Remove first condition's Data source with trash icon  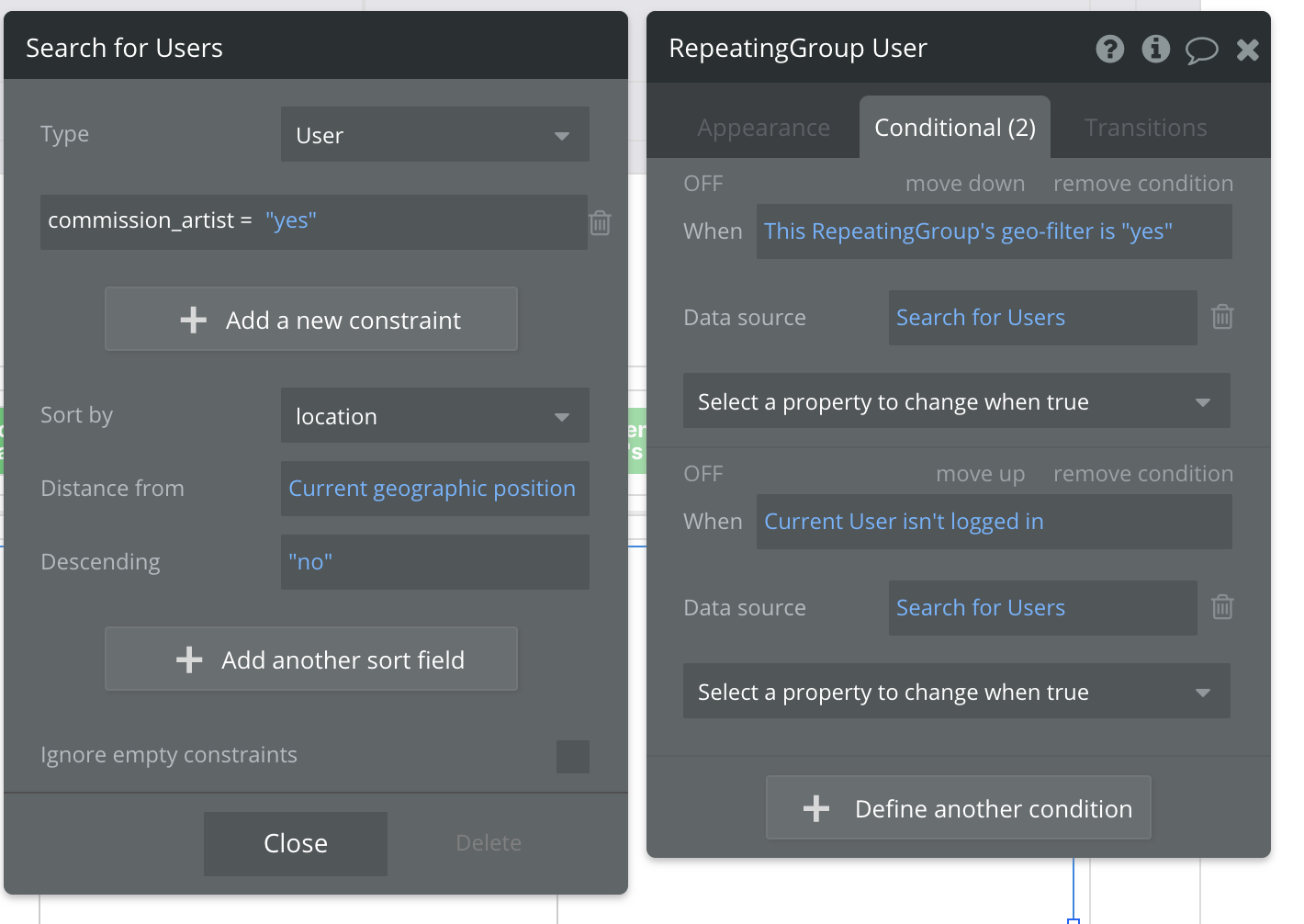pyautogui.click(x=1222, y=317)
